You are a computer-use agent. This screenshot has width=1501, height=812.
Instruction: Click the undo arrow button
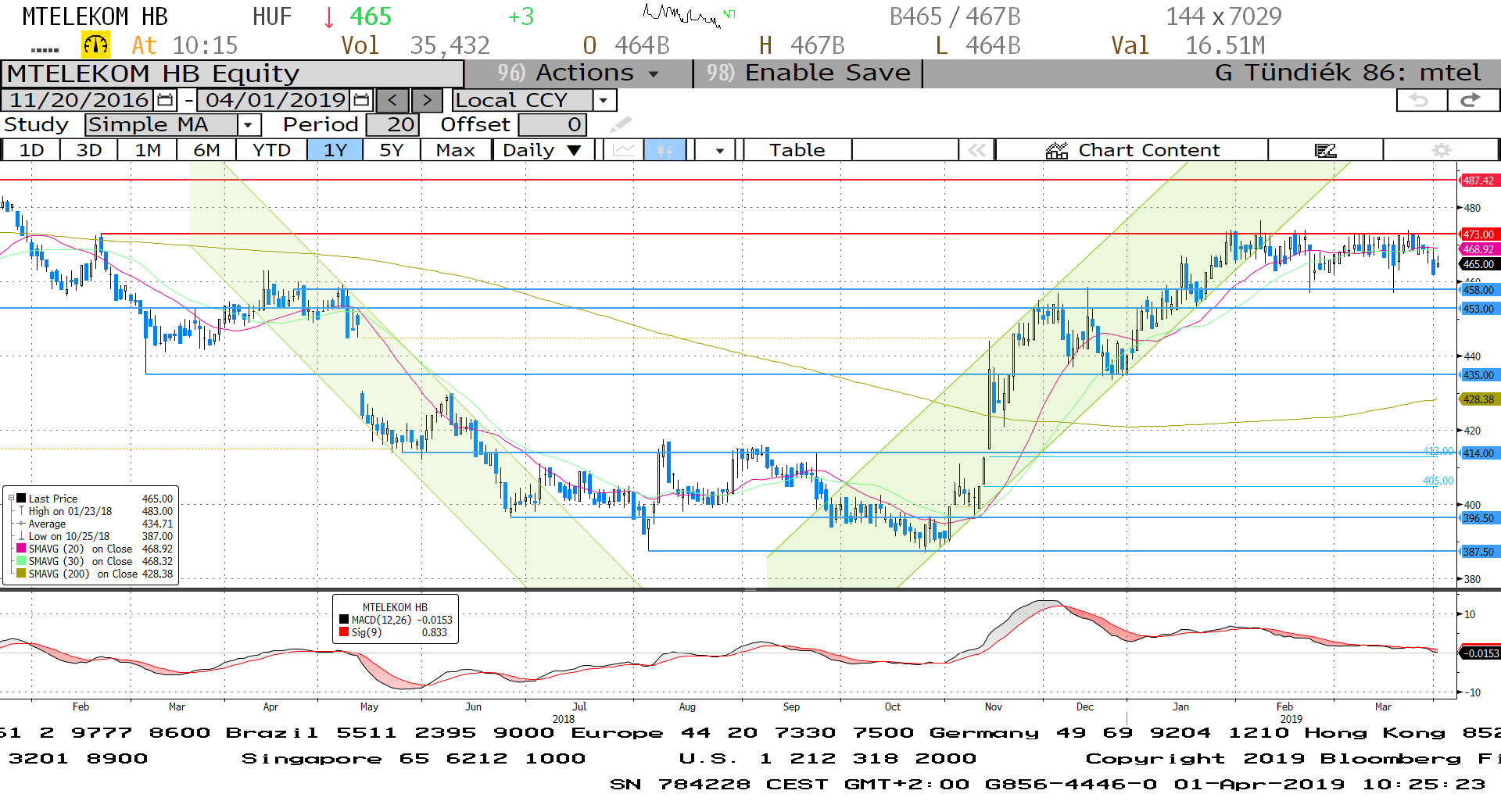(1420, 100)
